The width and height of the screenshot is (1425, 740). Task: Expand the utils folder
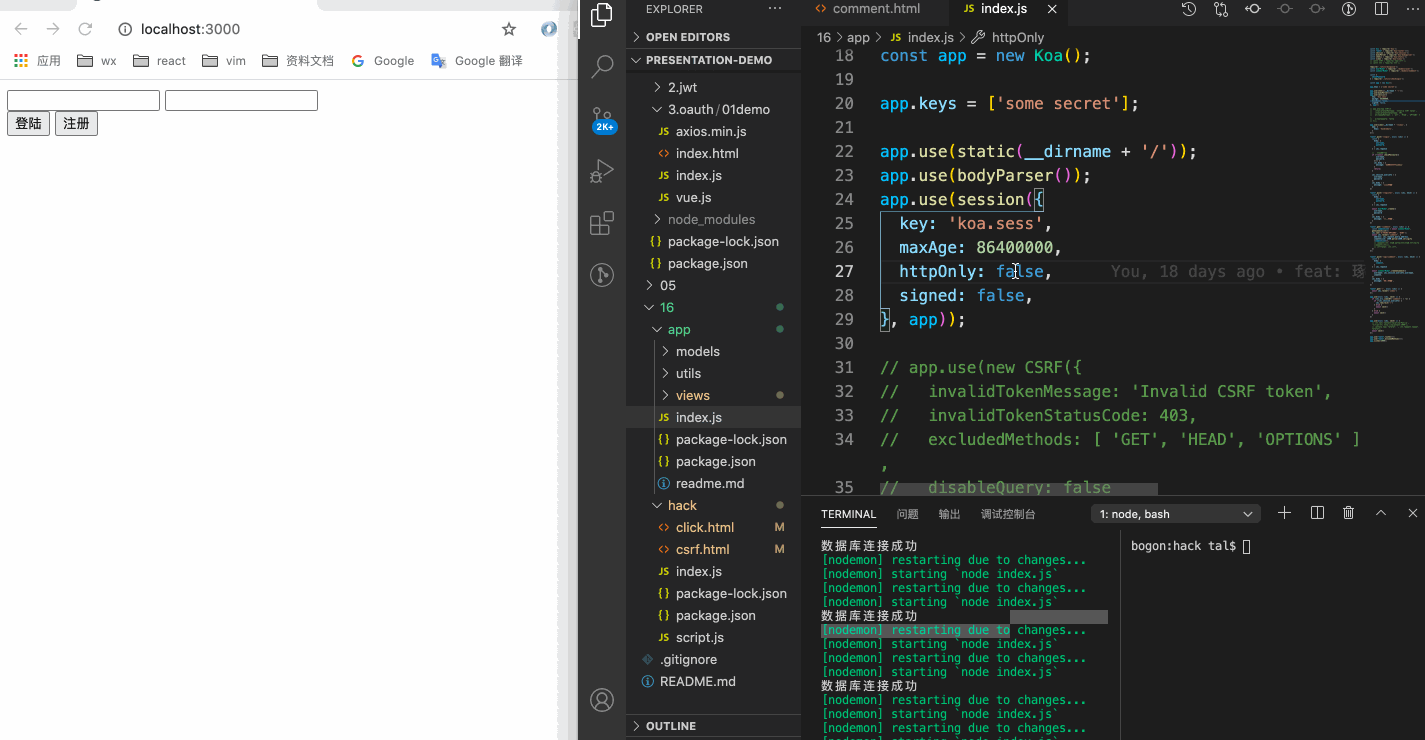click(714, 373)
